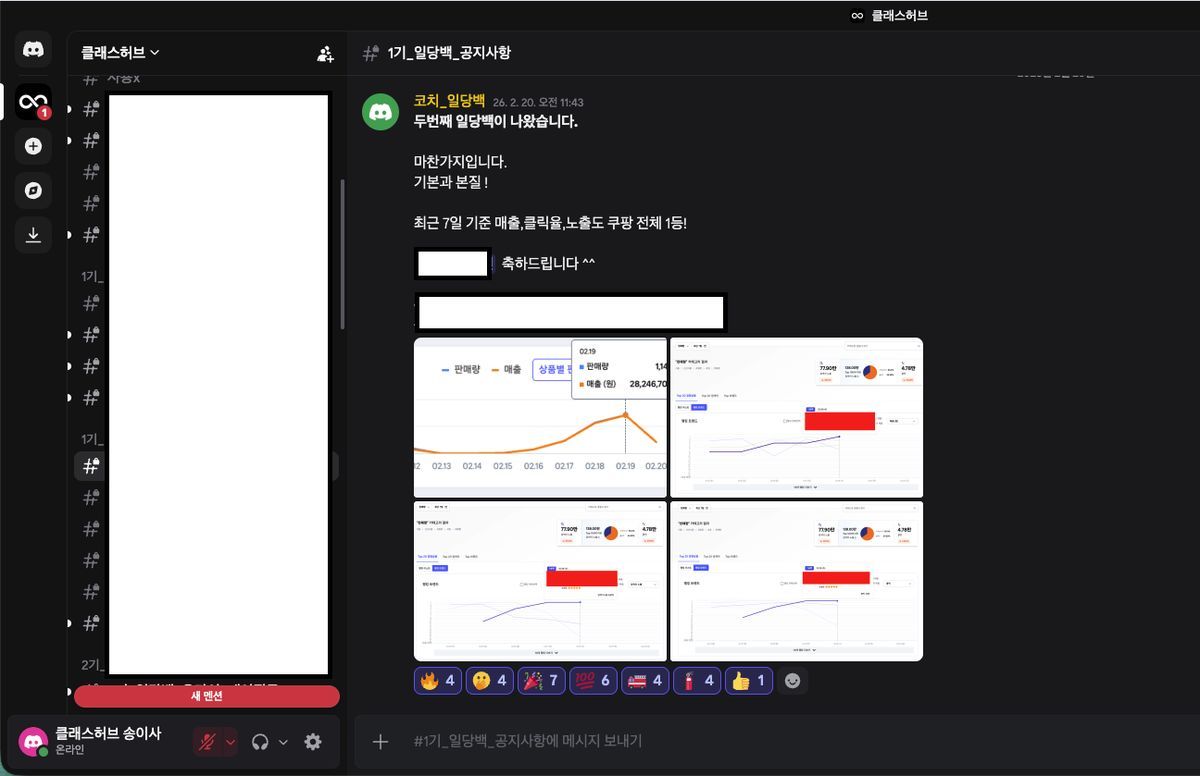Viewport: 1200px width, 776px height.
Task: Open the headphone output options chevron
Action: pyautogui.click(x=282, y=742)
